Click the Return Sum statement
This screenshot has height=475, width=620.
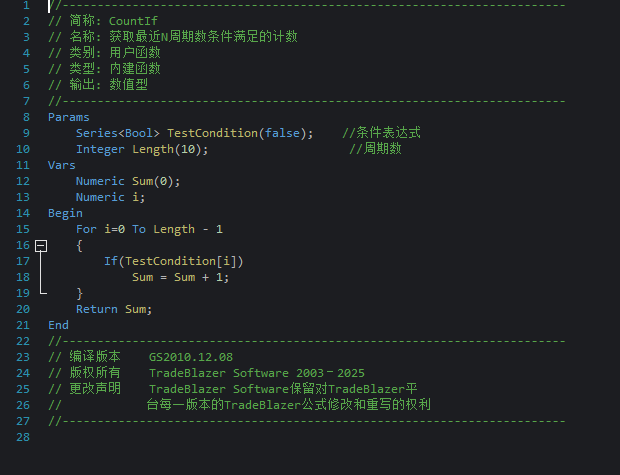(x=113, y=309)
